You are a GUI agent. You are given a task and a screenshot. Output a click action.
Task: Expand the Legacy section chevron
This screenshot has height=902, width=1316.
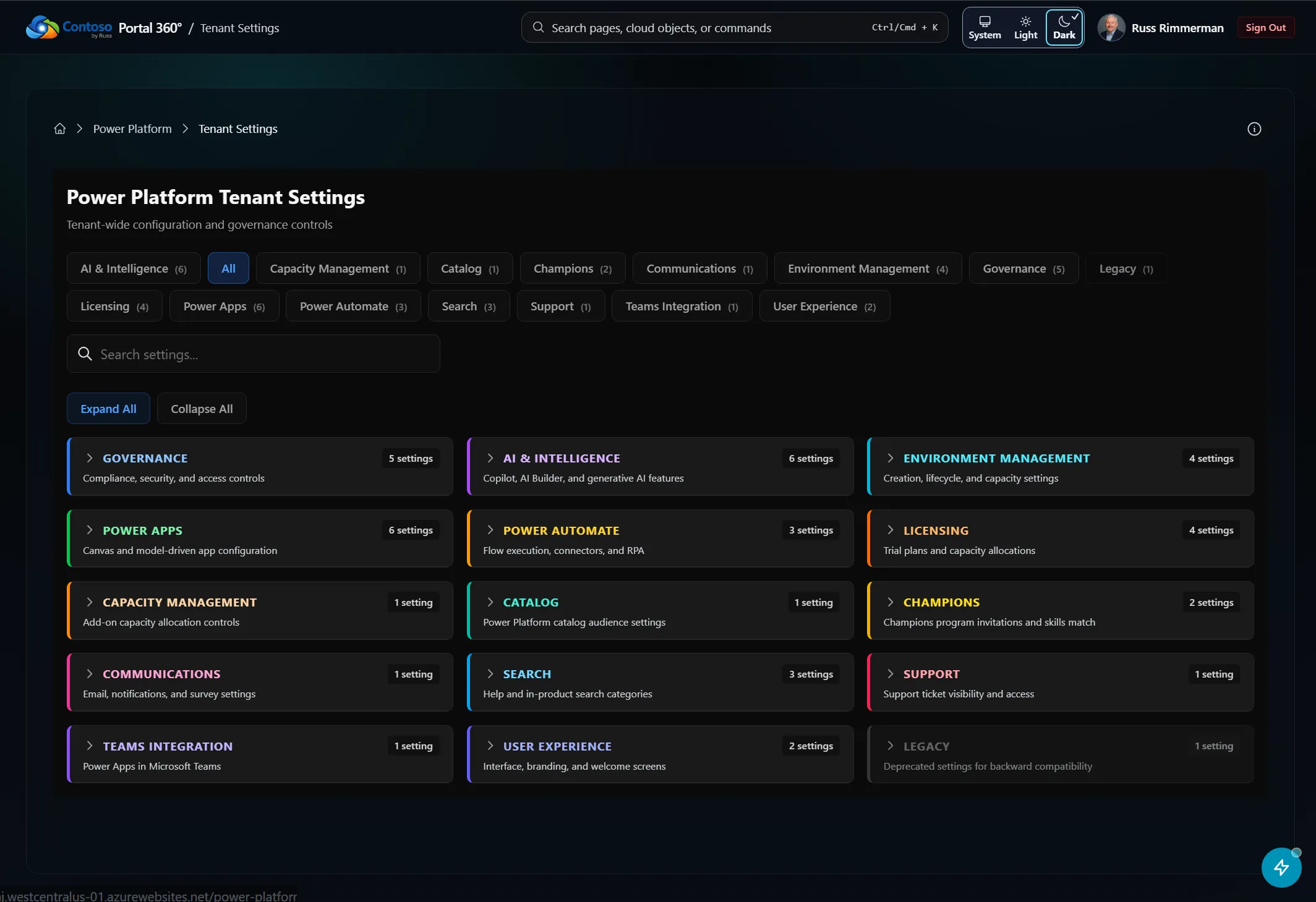click(x=890, y=746)
